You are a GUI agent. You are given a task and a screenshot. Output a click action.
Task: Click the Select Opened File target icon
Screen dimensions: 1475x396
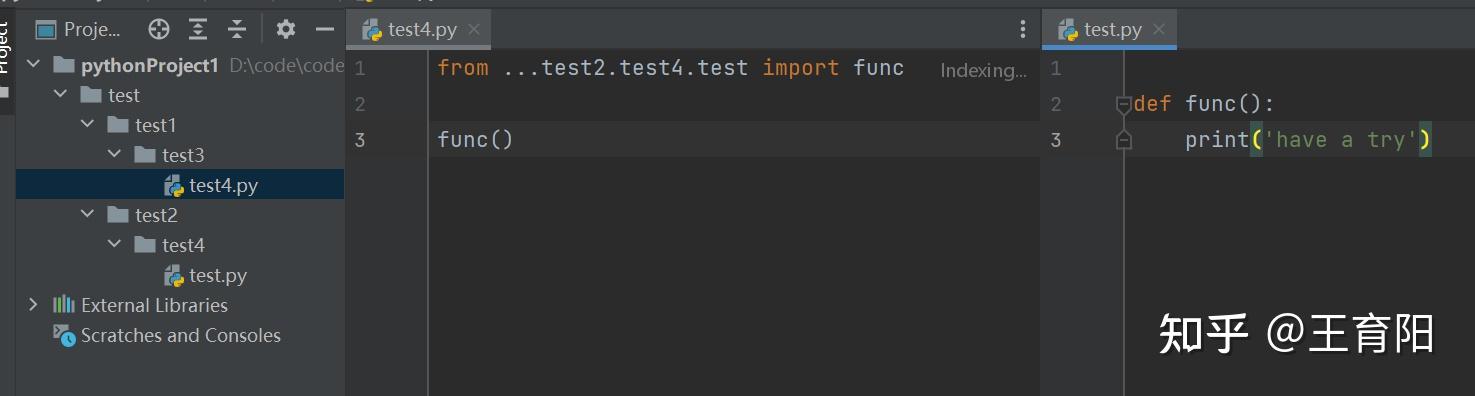click(158, 29)
